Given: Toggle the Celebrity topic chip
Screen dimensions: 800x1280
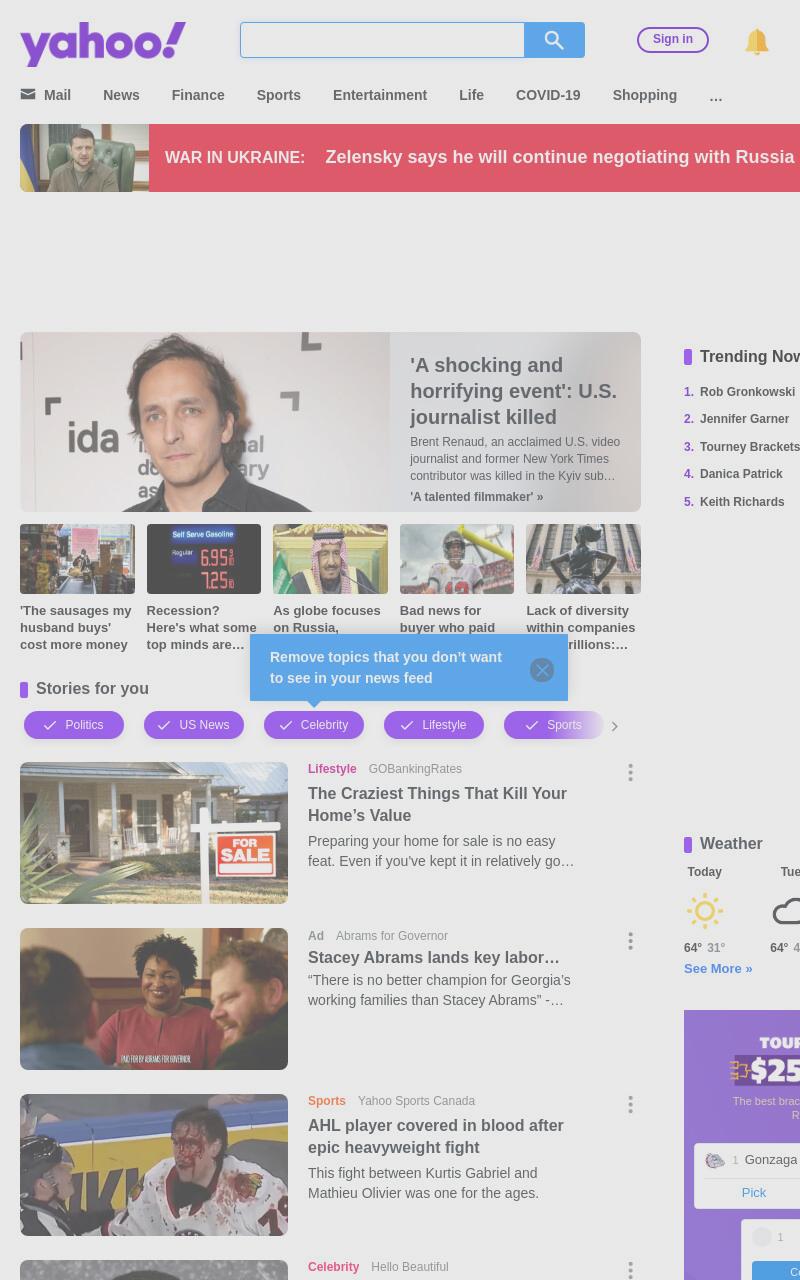Looking at the screenshot, I should (314, 725).
